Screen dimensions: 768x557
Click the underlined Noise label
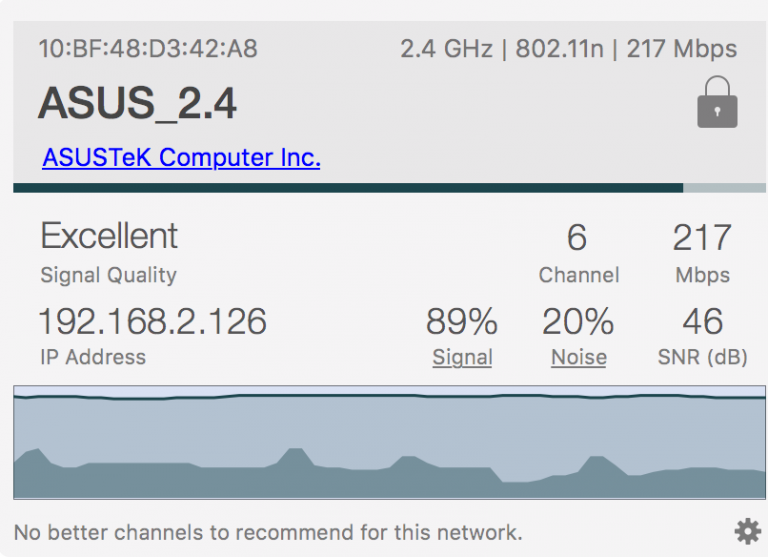pyautogui.click(x=578, y=357)
